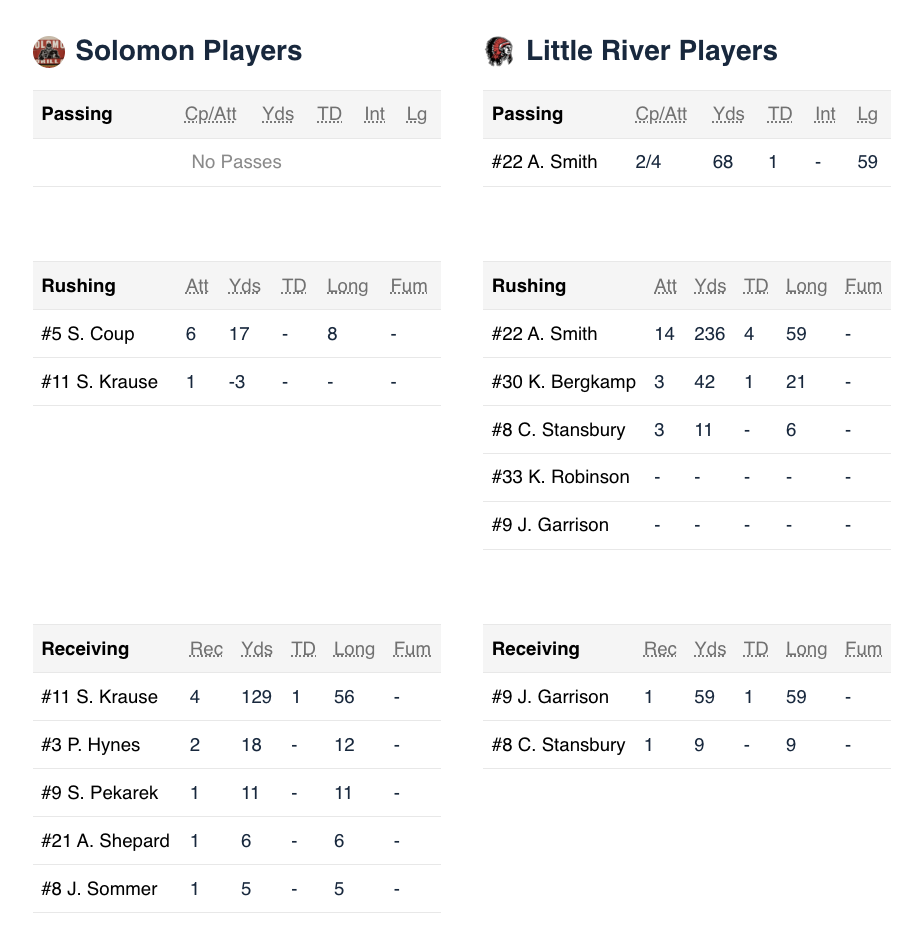Image resolution: width=908 pixels, height=934 pixels.
Task: Click #22 A. Smith in Little River passing
Action: (544, 162)
